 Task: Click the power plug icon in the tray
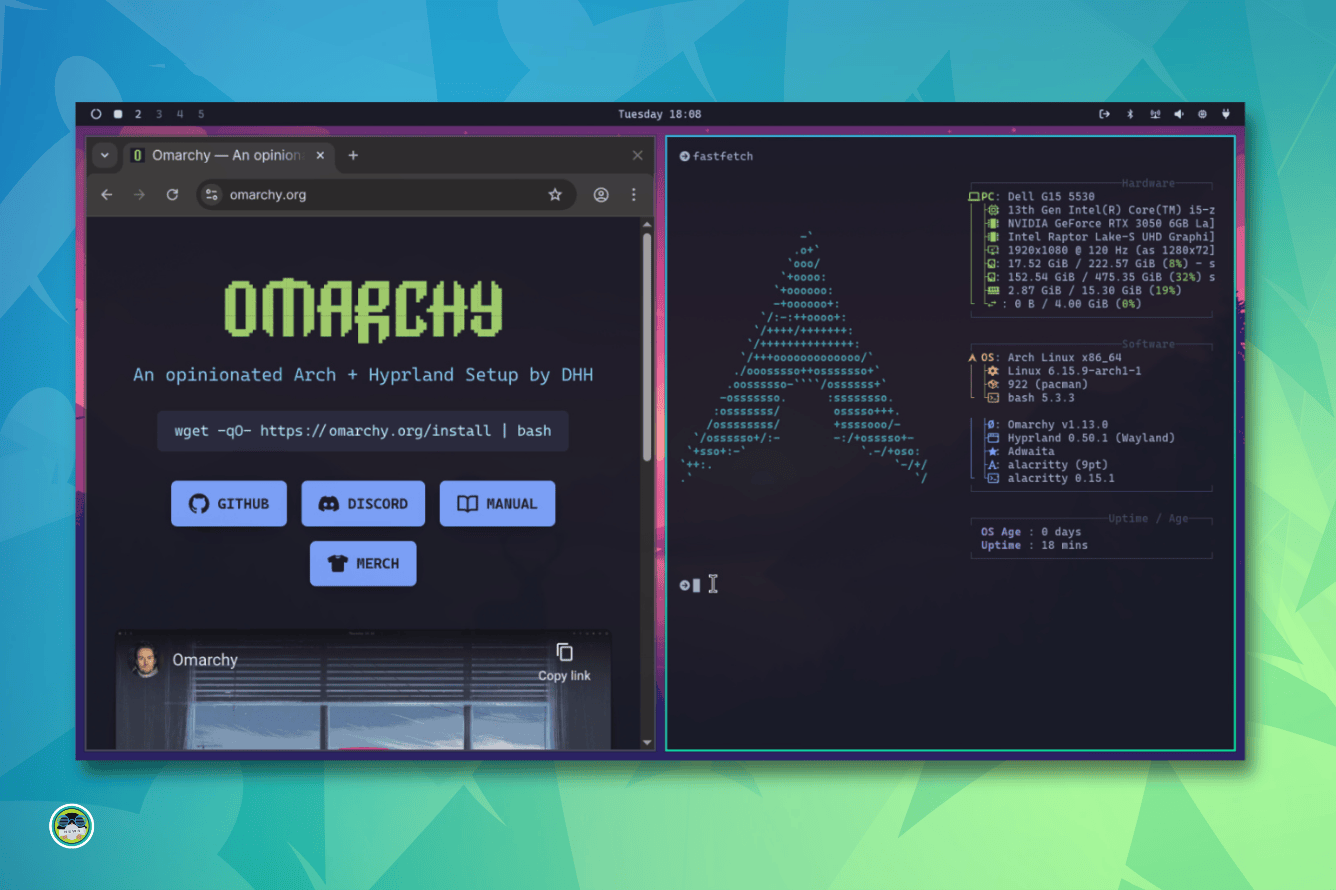coord(1227,114)
